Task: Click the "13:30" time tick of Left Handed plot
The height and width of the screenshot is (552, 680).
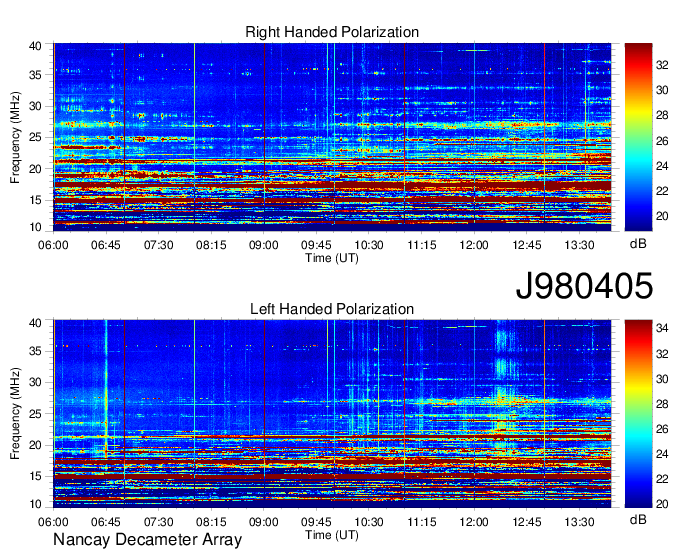Action: 579,521
